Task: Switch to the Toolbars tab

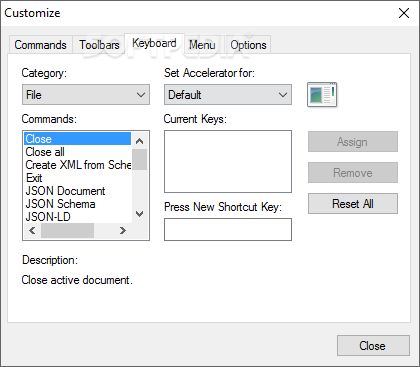Action: tap(99, 45)
